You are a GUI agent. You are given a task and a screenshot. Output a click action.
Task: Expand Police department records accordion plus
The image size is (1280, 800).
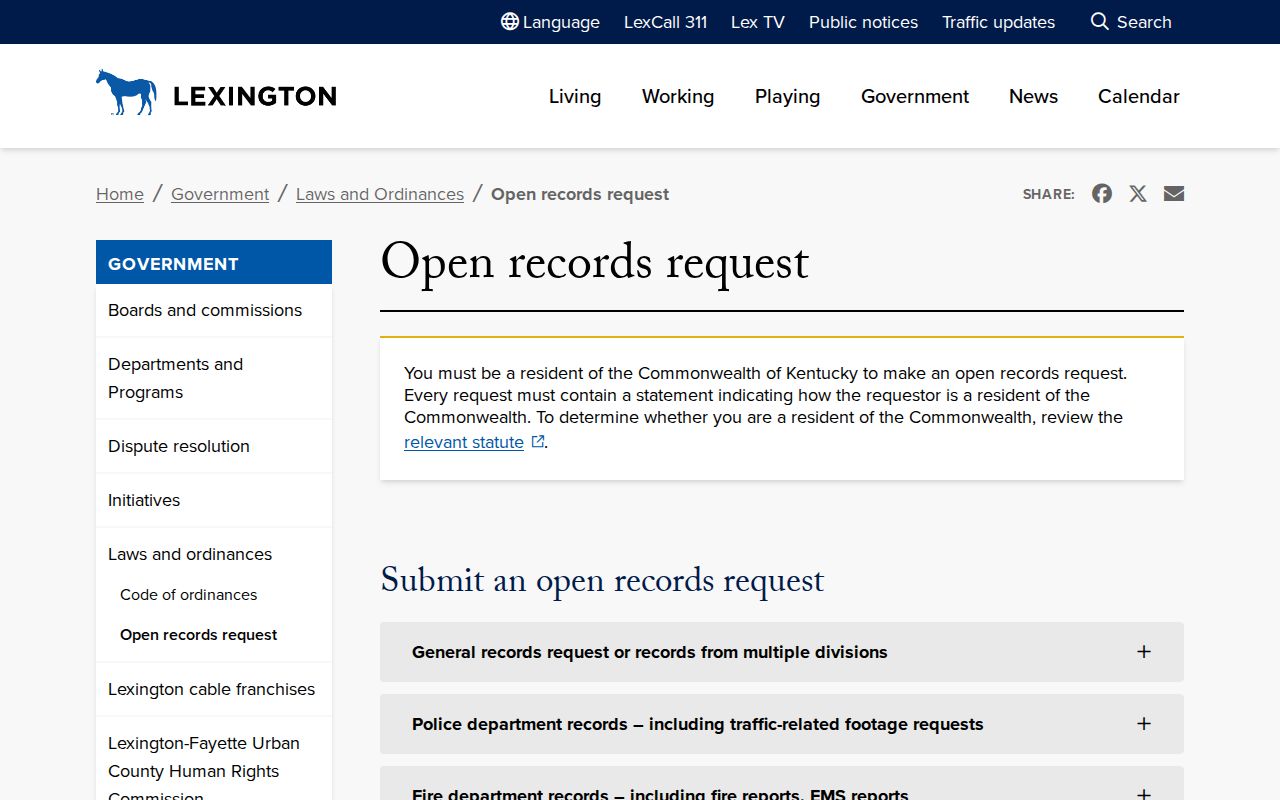1144,724
